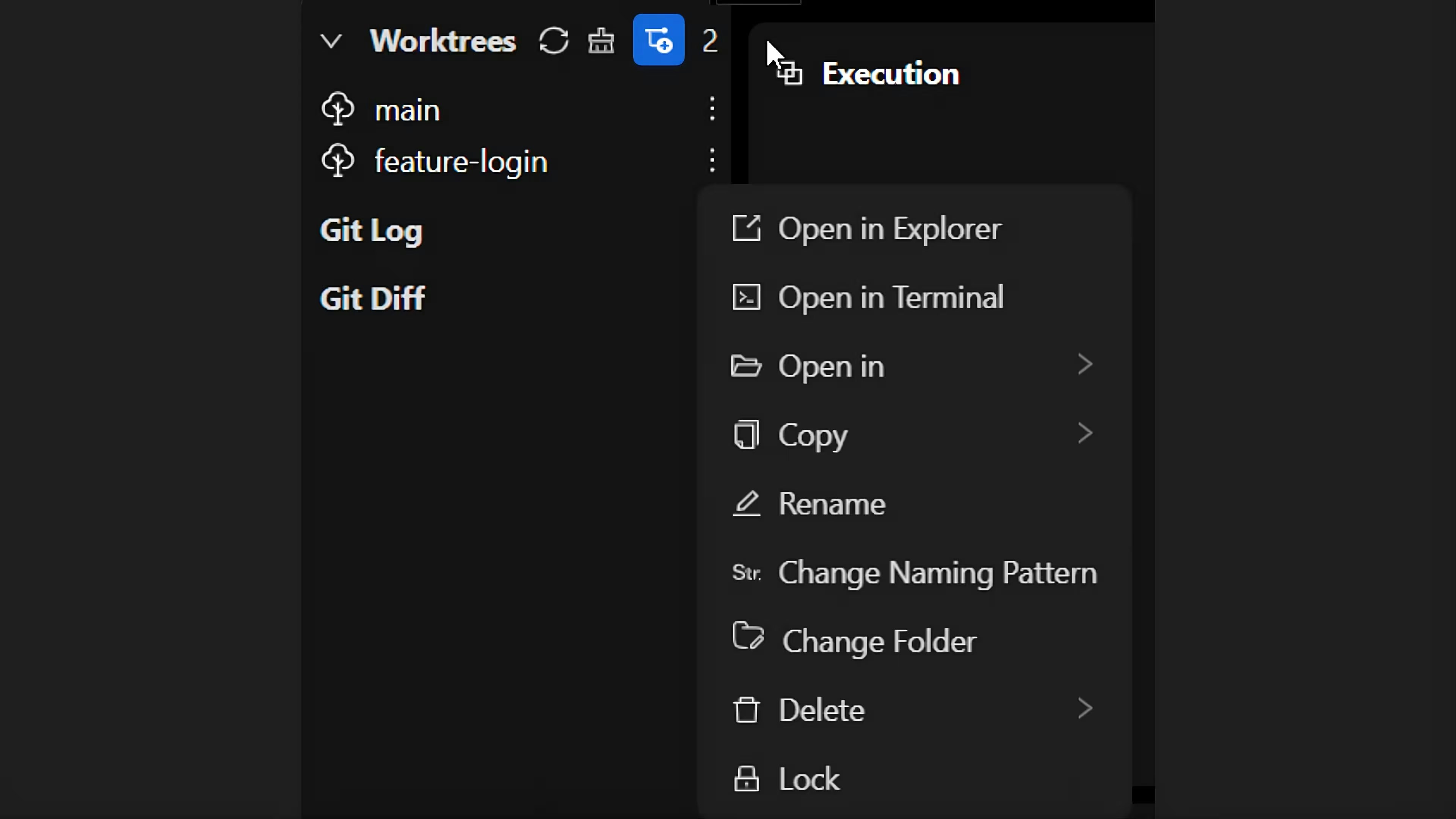The height and width of the screenshot is (819, 1456).
Task: Click the refresh worktrees icon
Action: [553, 41]
